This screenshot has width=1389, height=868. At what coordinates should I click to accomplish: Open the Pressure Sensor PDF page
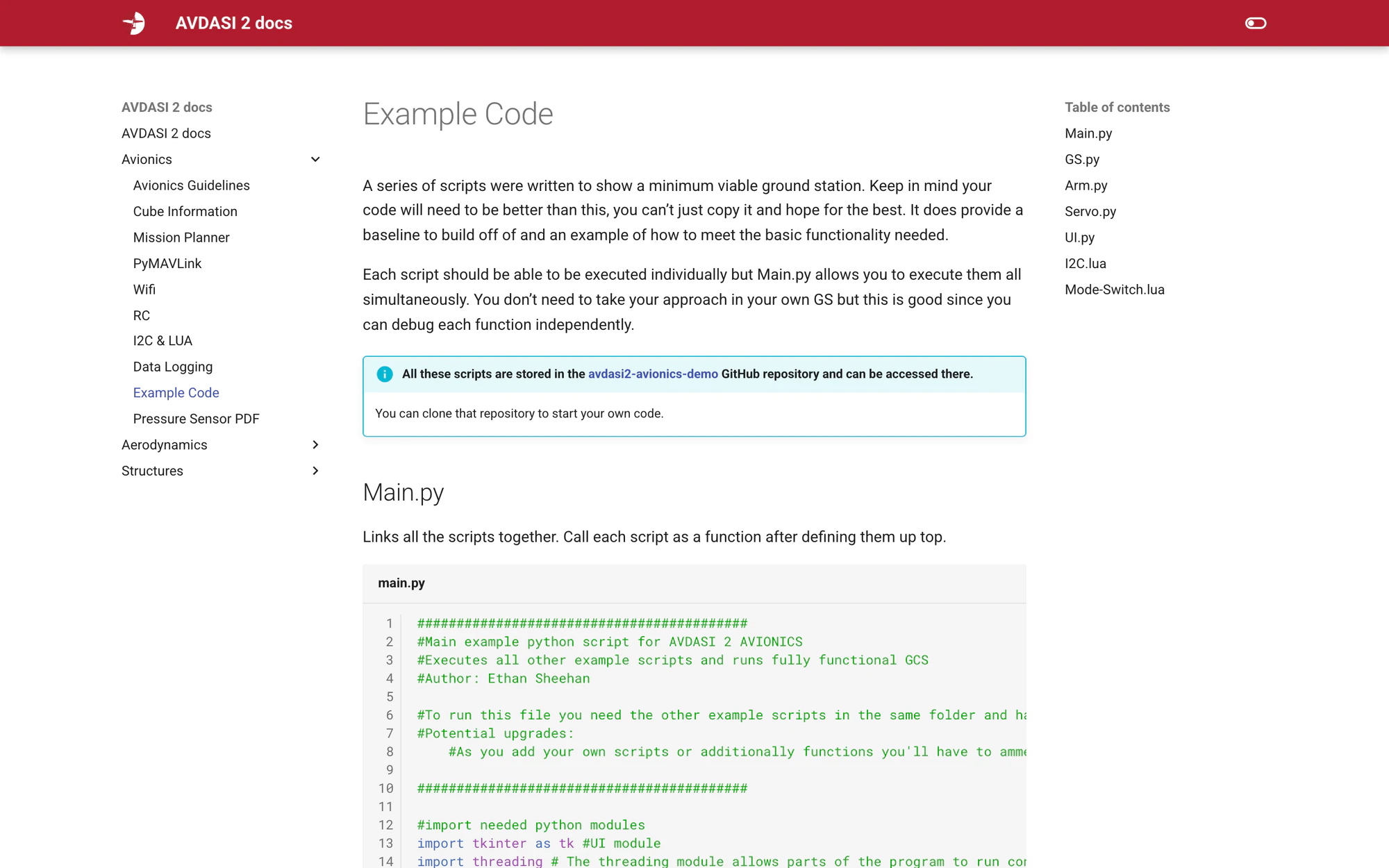point(196,419)
